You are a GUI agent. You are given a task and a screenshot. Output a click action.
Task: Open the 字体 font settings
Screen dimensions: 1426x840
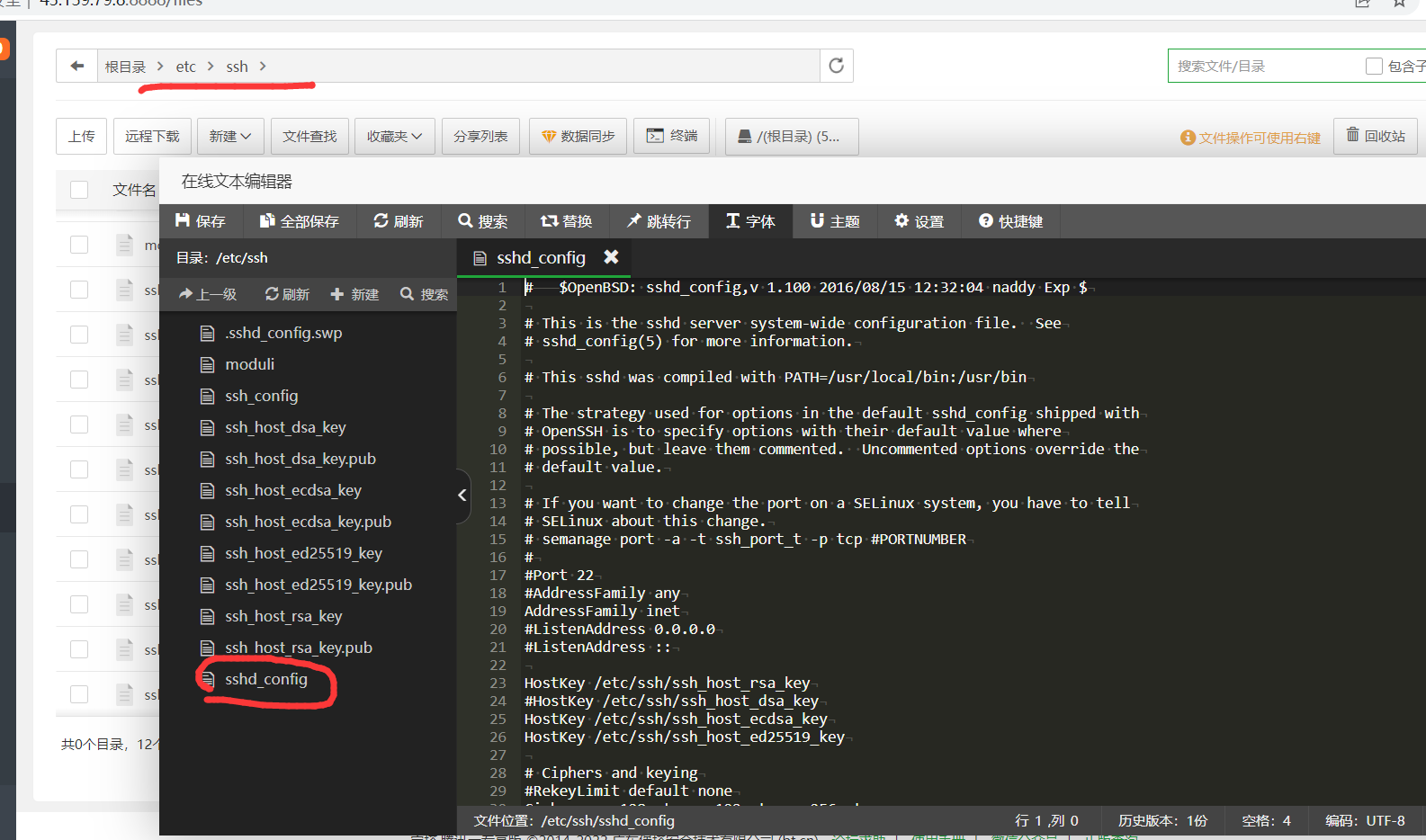tap(750, 221)
